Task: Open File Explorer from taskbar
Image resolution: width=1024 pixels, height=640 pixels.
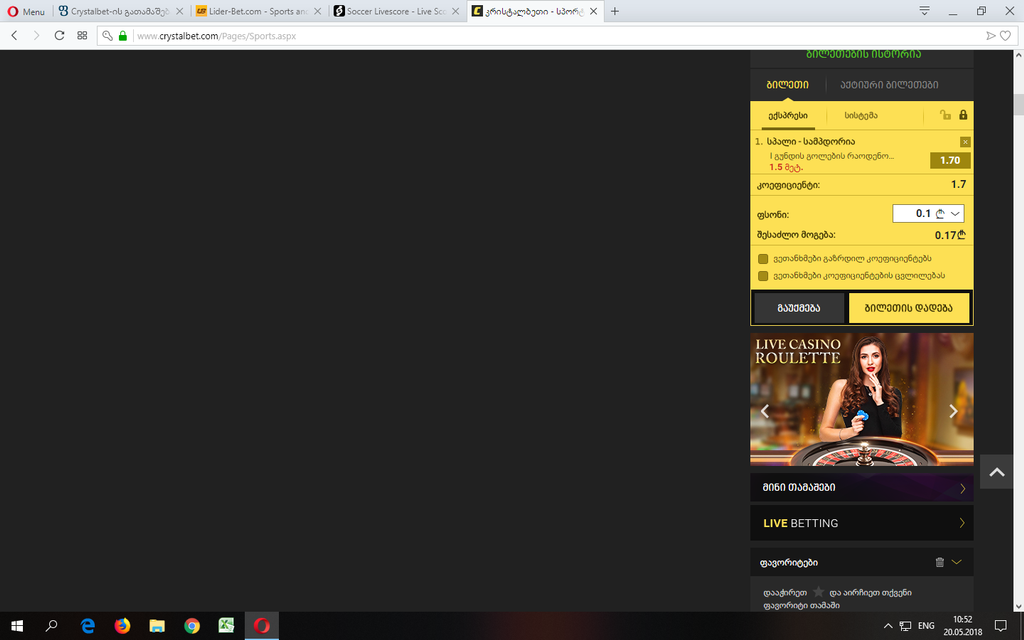Action: tap(157, 626)
